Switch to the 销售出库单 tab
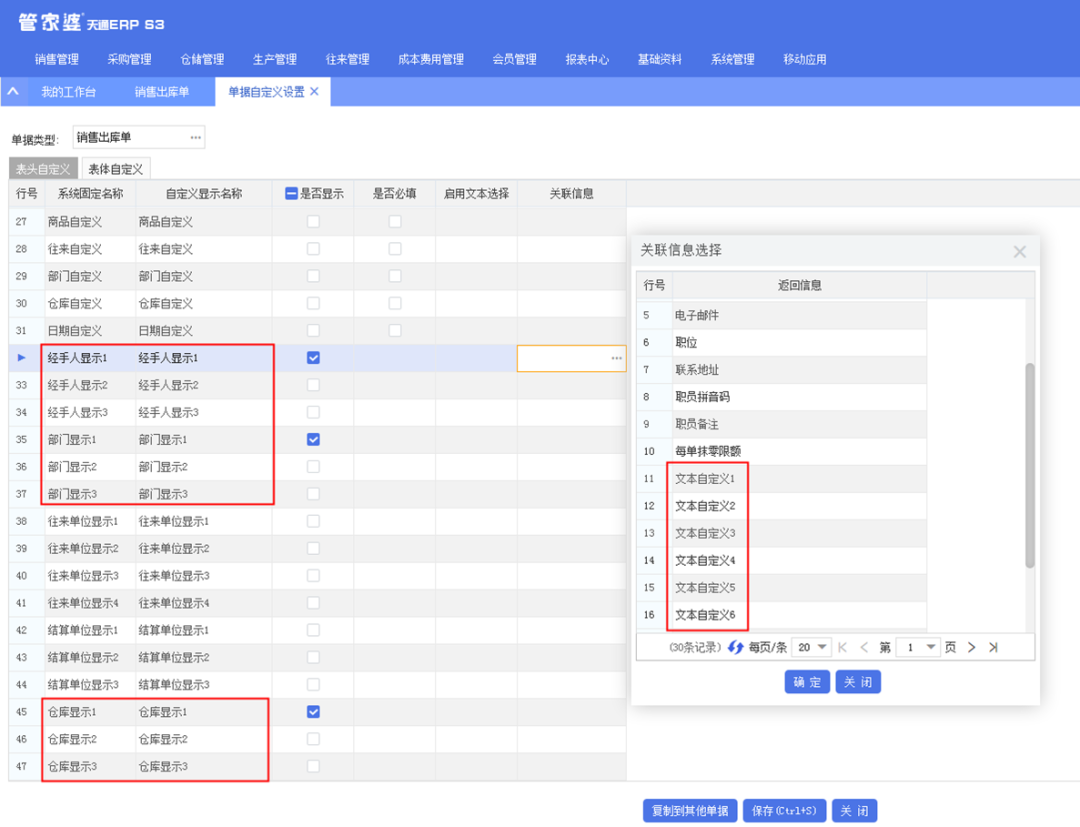The height and width of the screenshot is (827, 1080). (161, 92)
